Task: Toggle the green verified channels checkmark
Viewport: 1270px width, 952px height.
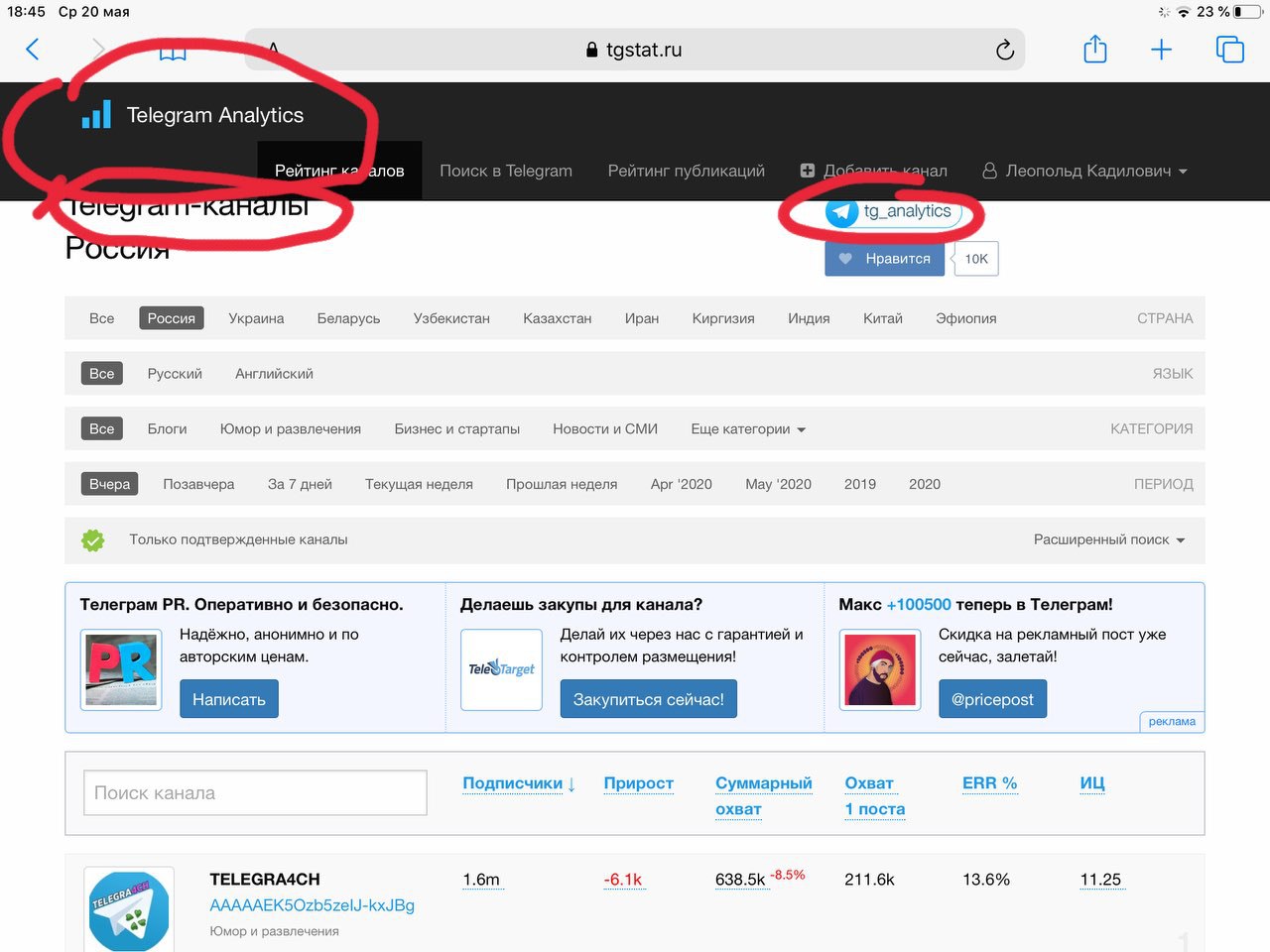Action: [x=93, y=540]
